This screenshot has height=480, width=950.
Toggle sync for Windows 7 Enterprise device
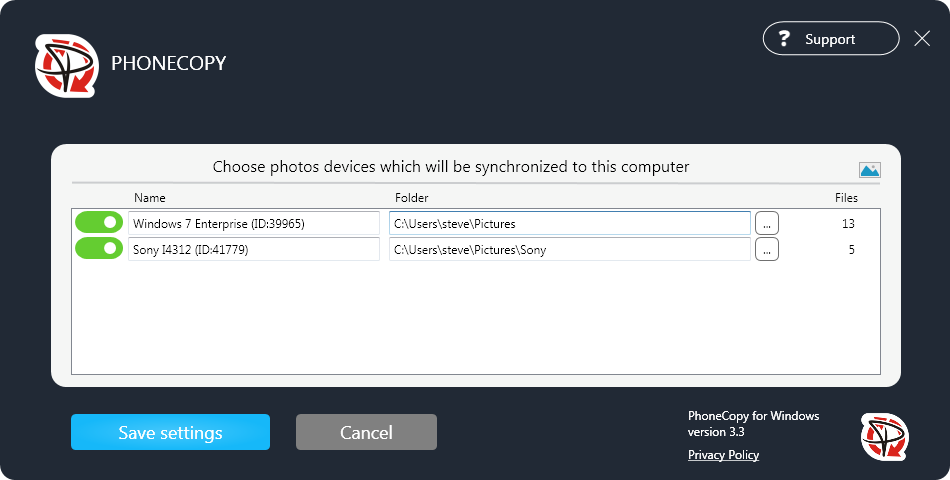99,223
